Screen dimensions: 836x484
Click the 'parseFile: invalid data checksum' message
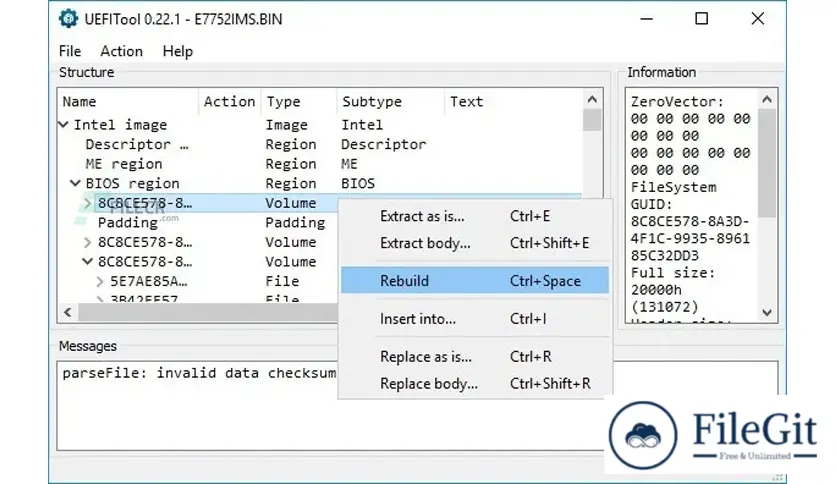point(199,373)
